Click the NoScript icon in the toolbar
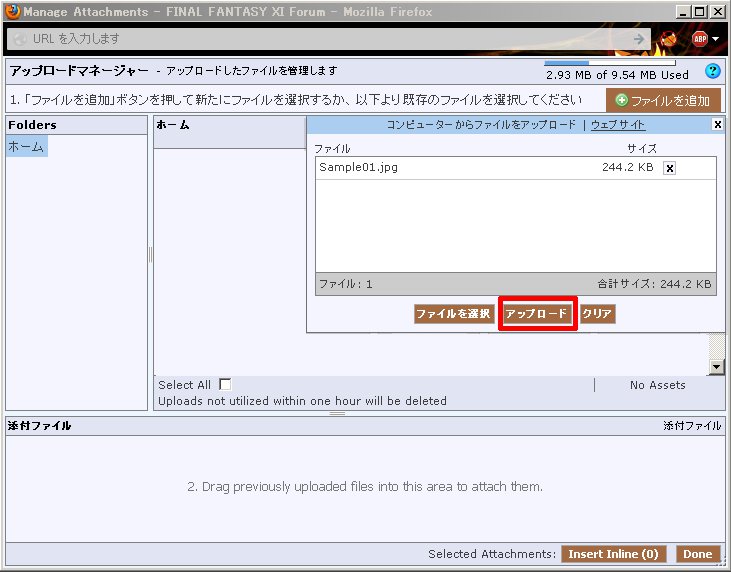The width and height of the screenshot is (731, 572). point(669,39)
